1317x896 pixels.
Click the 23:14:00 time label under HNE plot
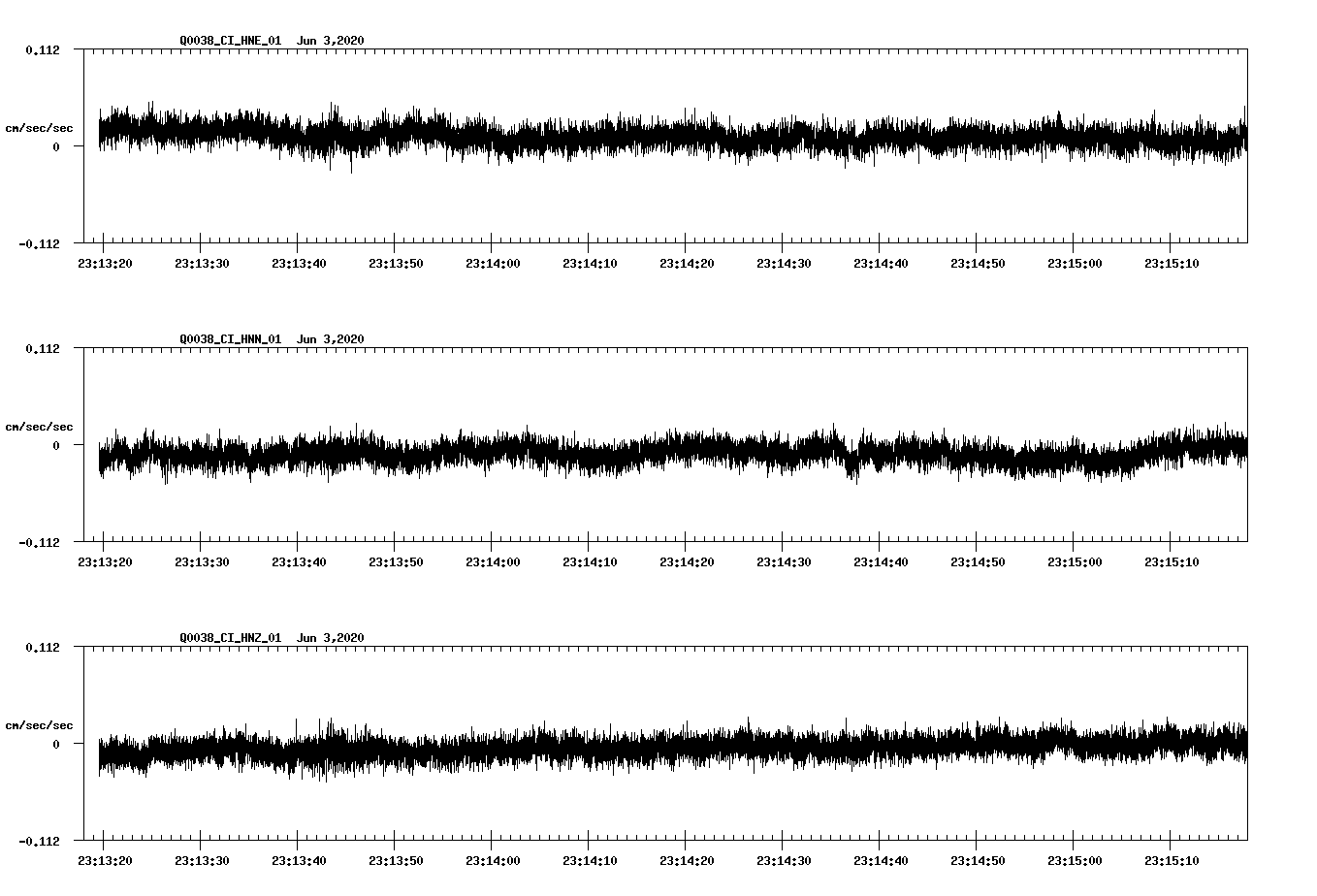[x=493, y=264]
